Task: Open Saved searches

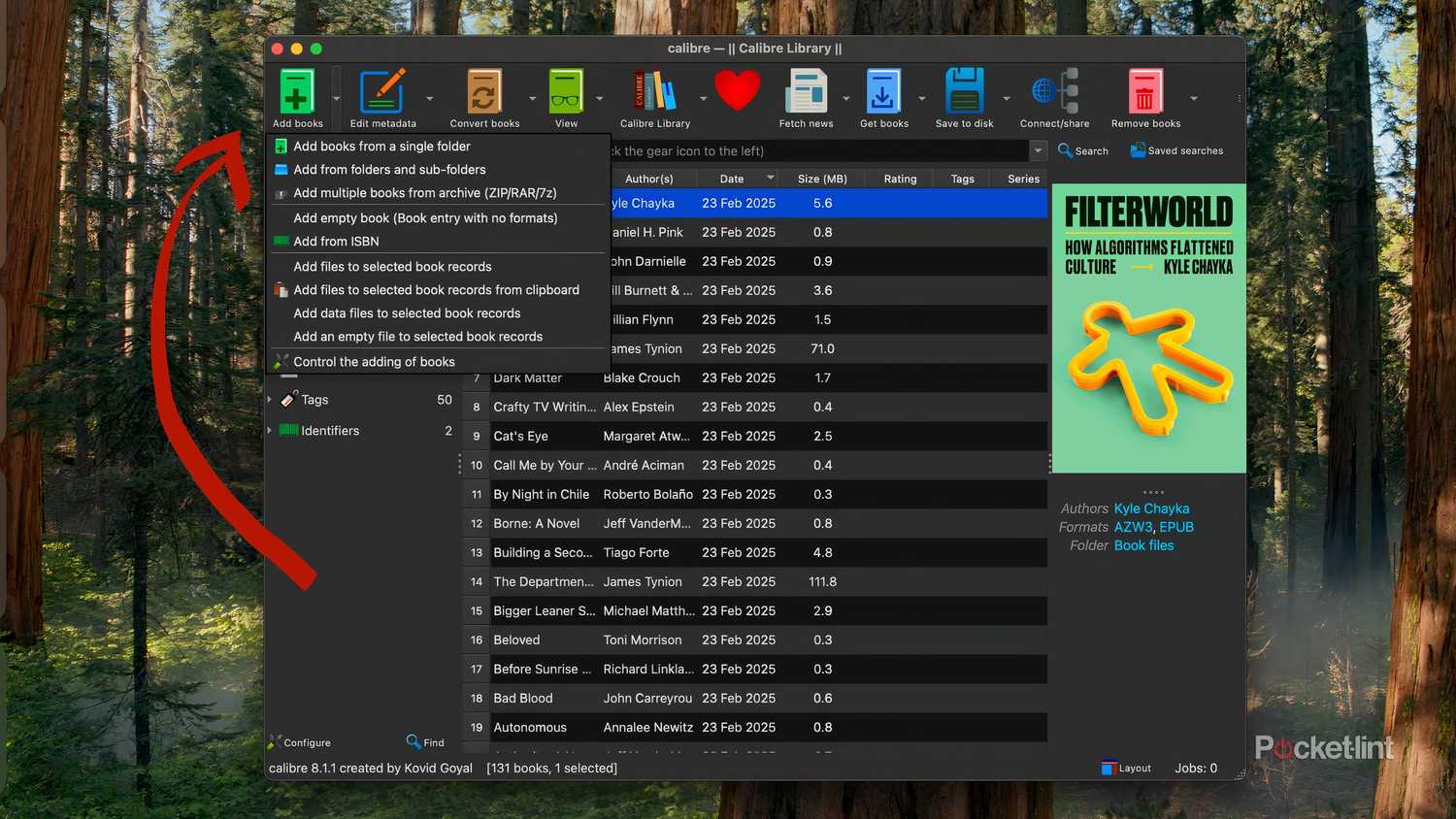Action: (x=1176, y=150)
